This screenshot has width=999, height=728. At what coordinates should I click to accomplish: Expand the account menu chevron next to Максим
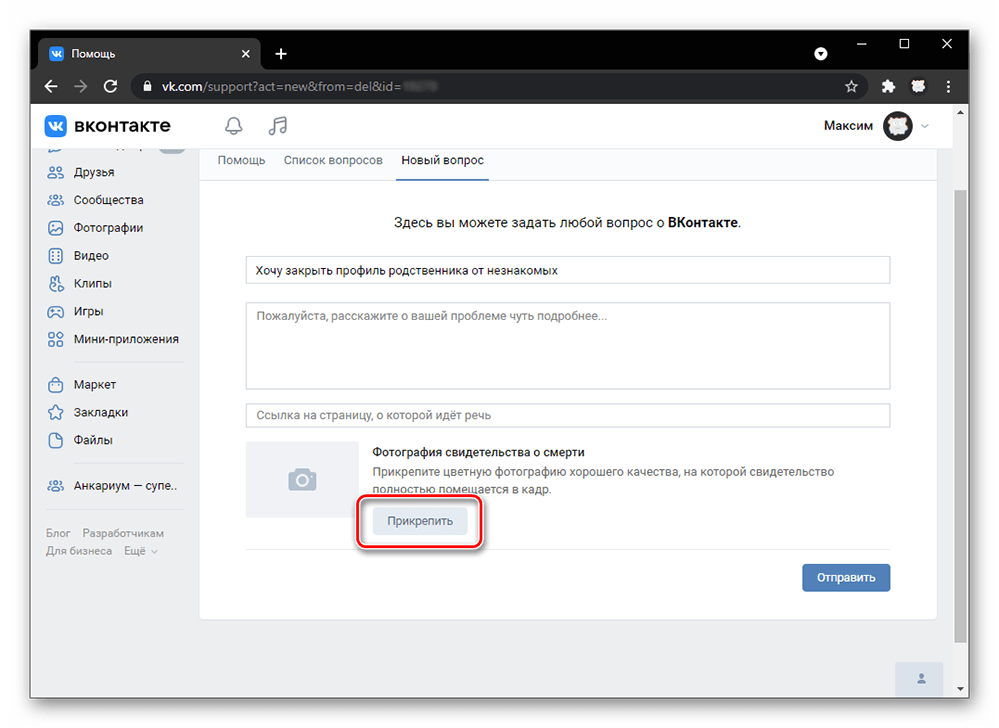click(x=925, y=126)
